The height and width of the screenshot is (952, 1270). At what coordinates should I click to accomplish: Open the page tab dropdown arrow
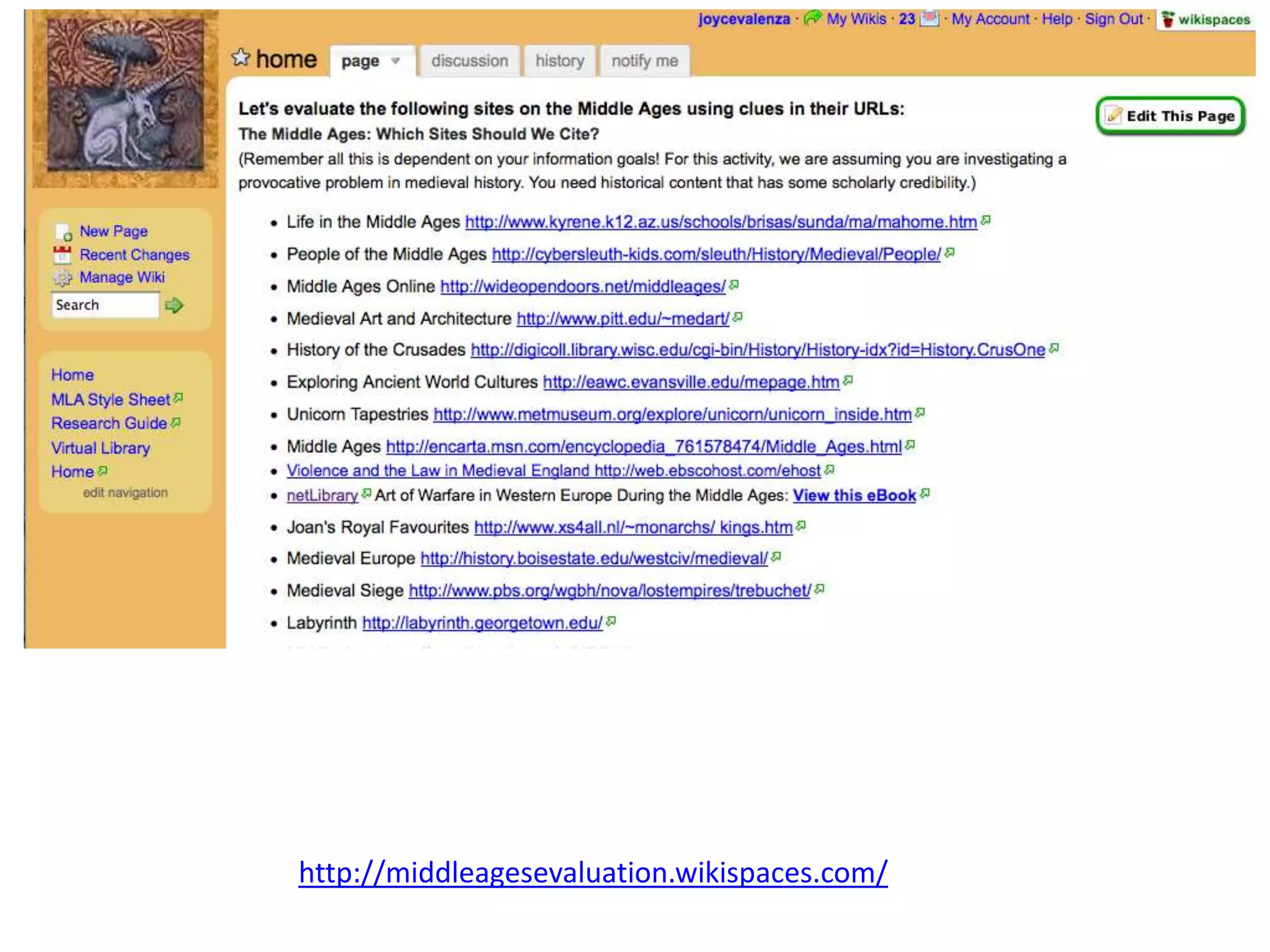[x=395, y=61]
